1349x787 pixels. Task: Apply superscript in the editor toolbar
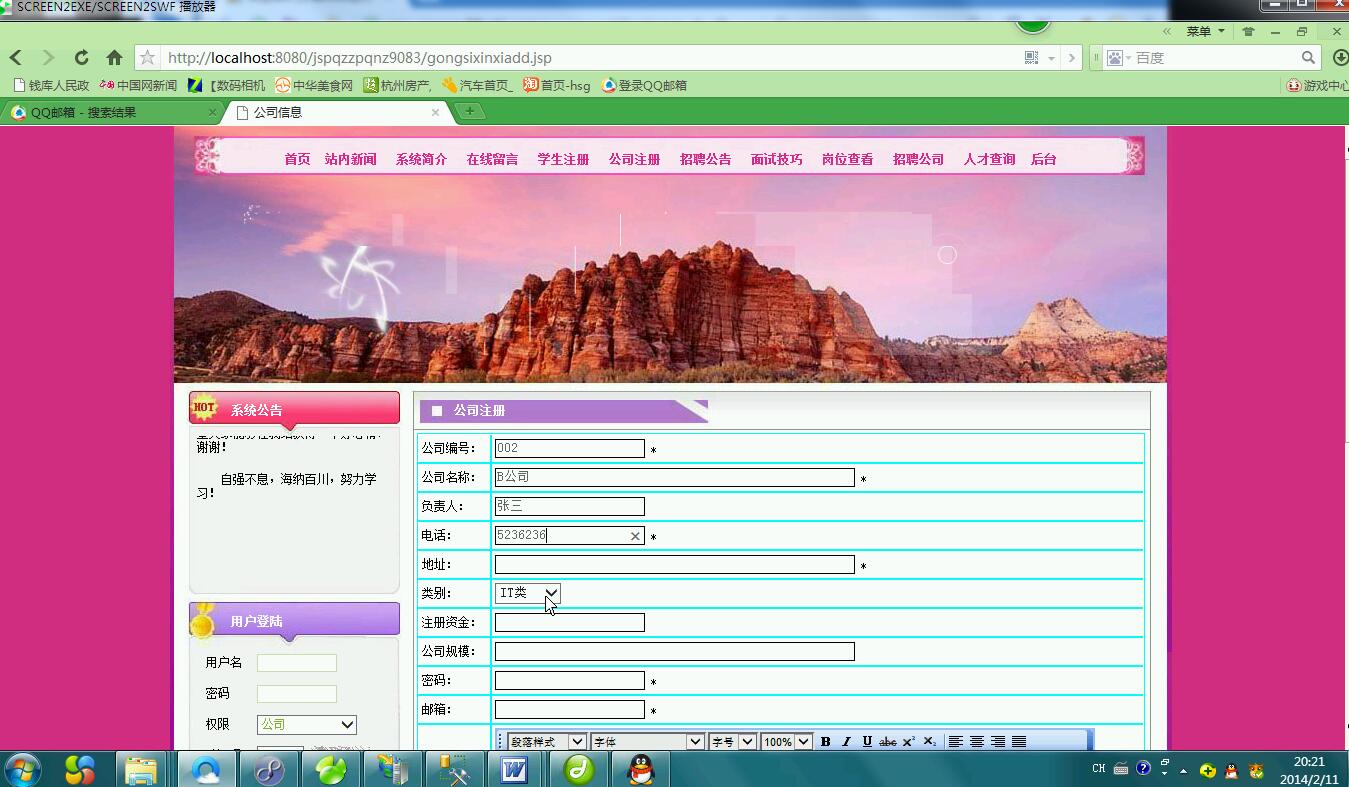click(x=908, y=741)
